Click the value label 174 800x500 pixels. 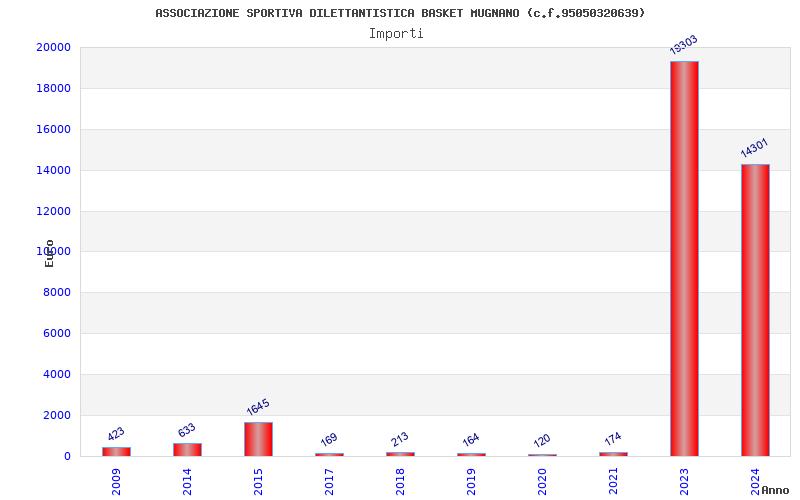pos(612,438)
